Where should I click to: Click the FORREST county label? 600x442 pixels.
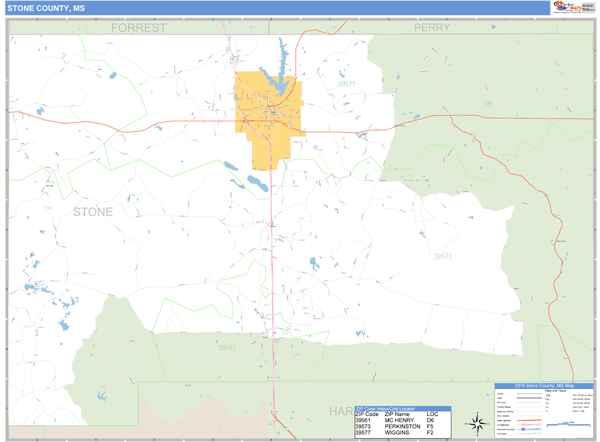pyautogui.click(x=139, y=28)
